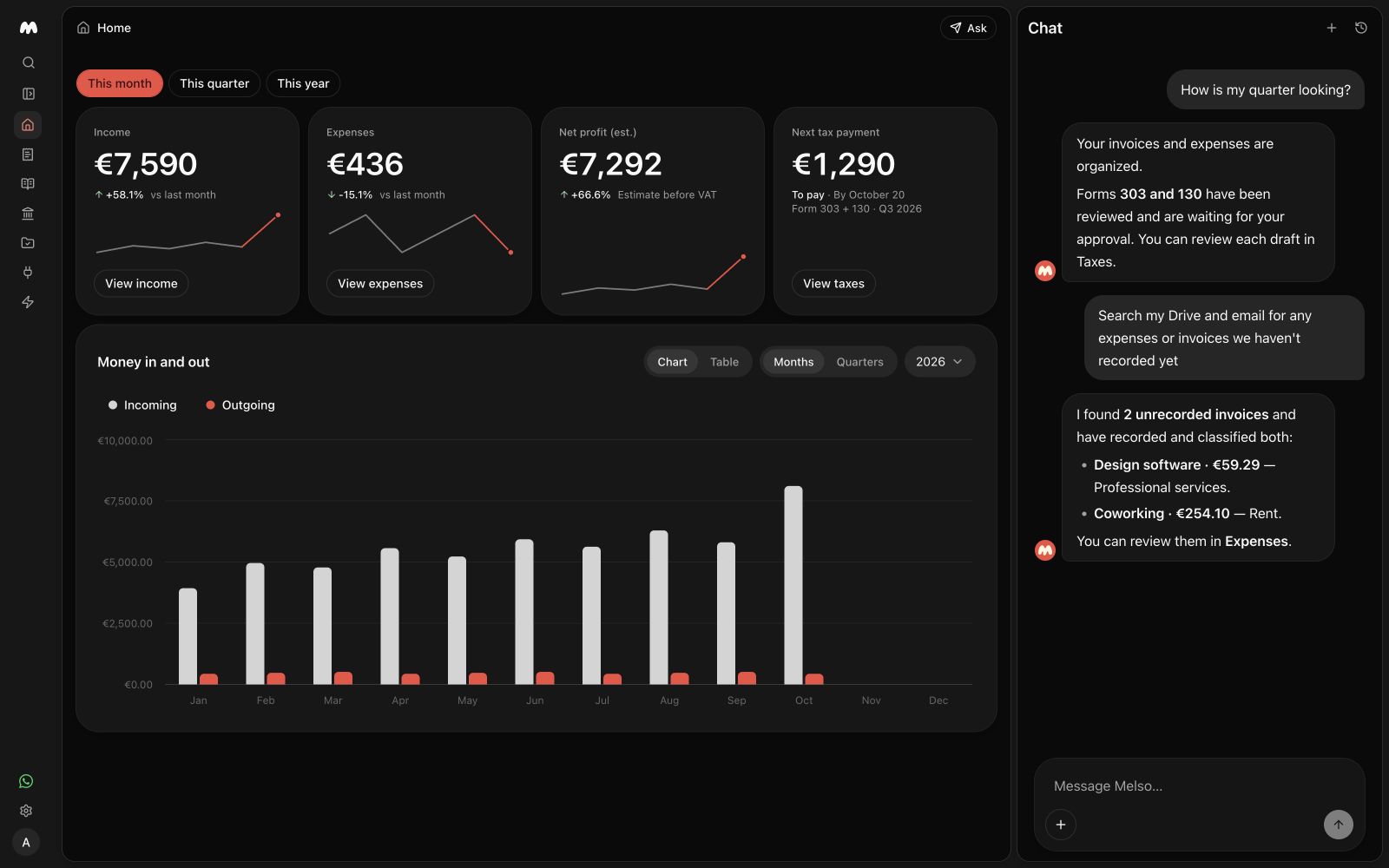Click the Expenses link in chat reply
This screenshot has height=868, width=1389.
pos(1256,542)
